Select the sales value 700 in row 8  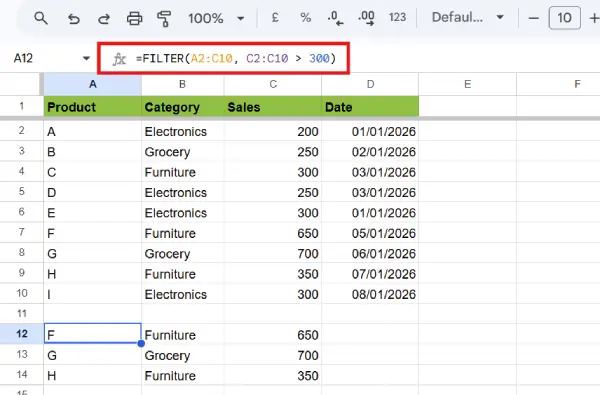(273, 253)
